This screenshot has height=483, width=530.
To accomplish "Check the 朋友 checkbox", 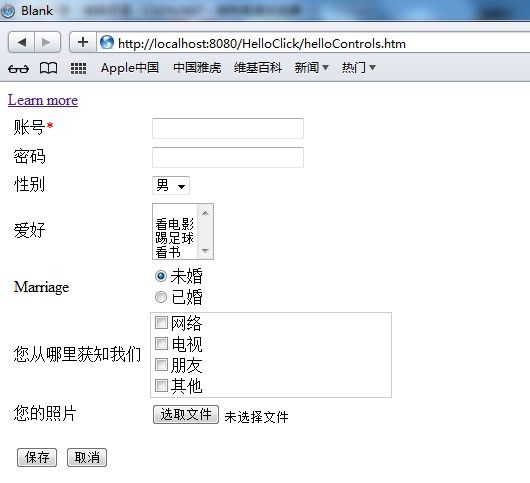I will click(161, 364).
